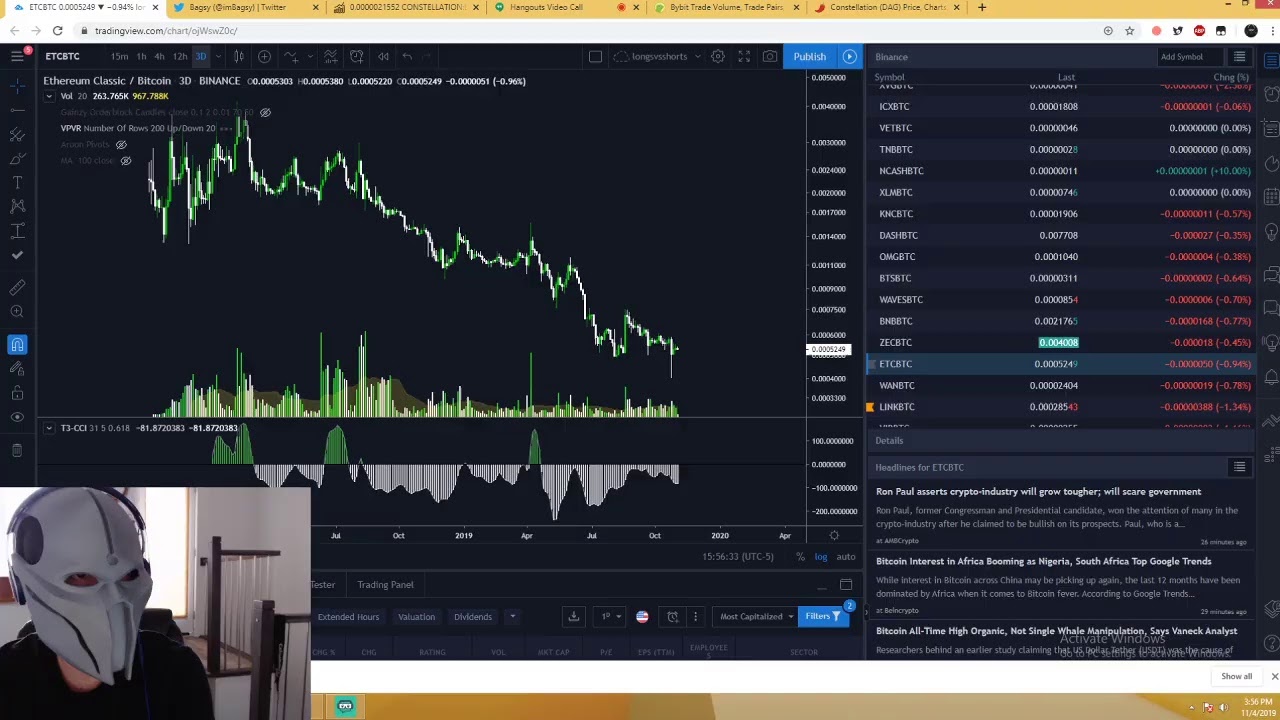Open chart settings gear in top toolbar

coord(718,56)
